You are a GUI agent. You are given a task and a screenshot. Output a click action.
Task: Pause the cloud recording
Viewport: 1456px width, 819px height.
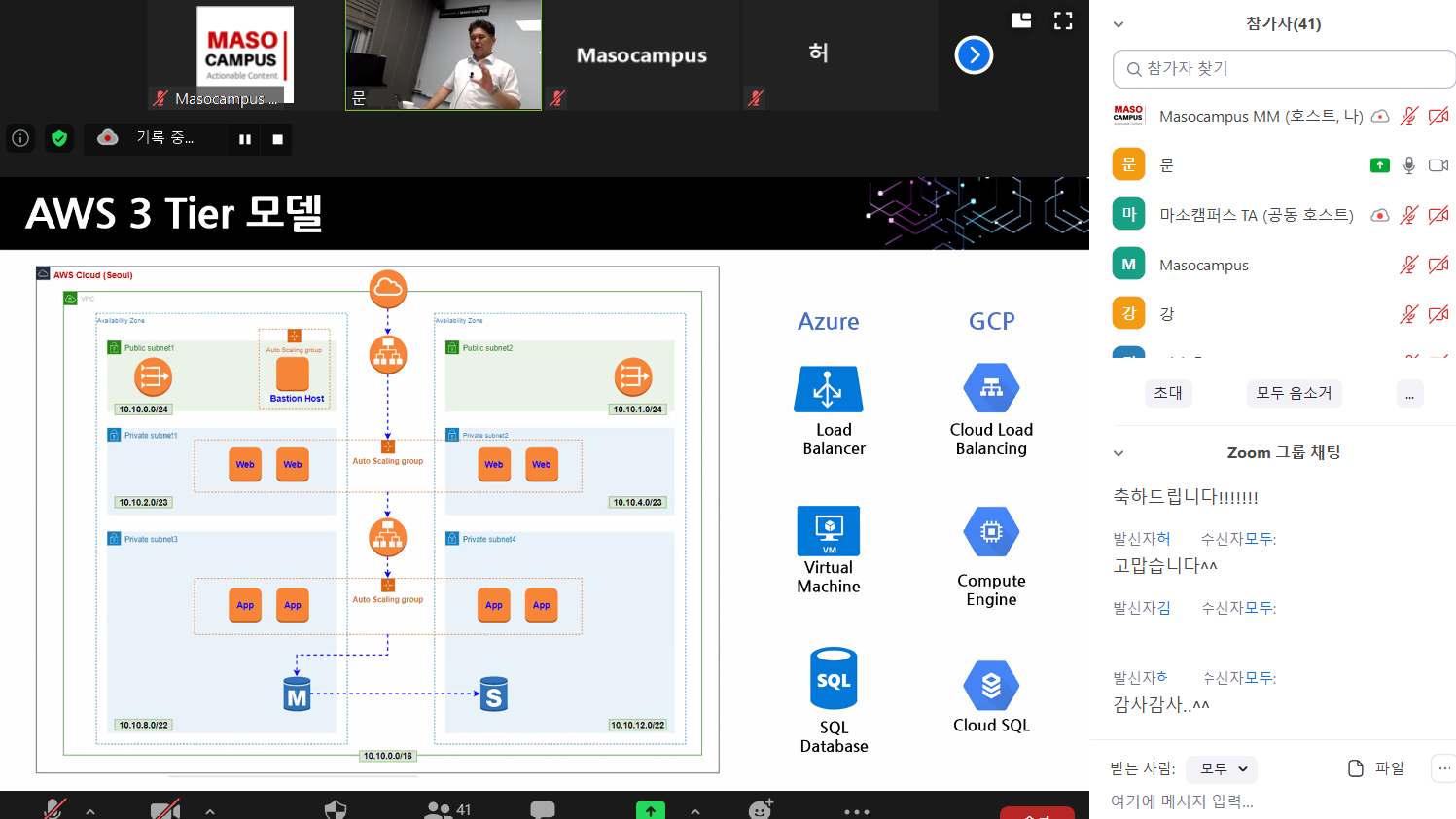[245, 139]
